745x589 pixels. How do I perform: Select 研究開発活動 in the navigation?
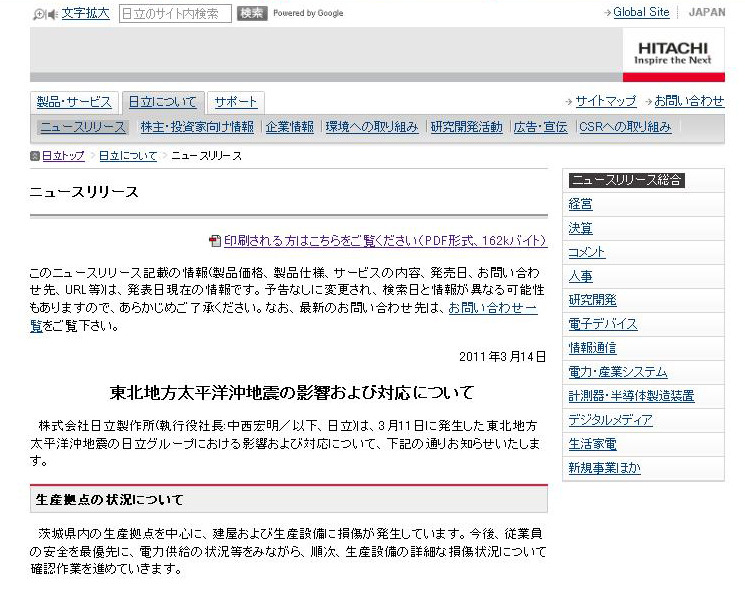coord(467,127)
